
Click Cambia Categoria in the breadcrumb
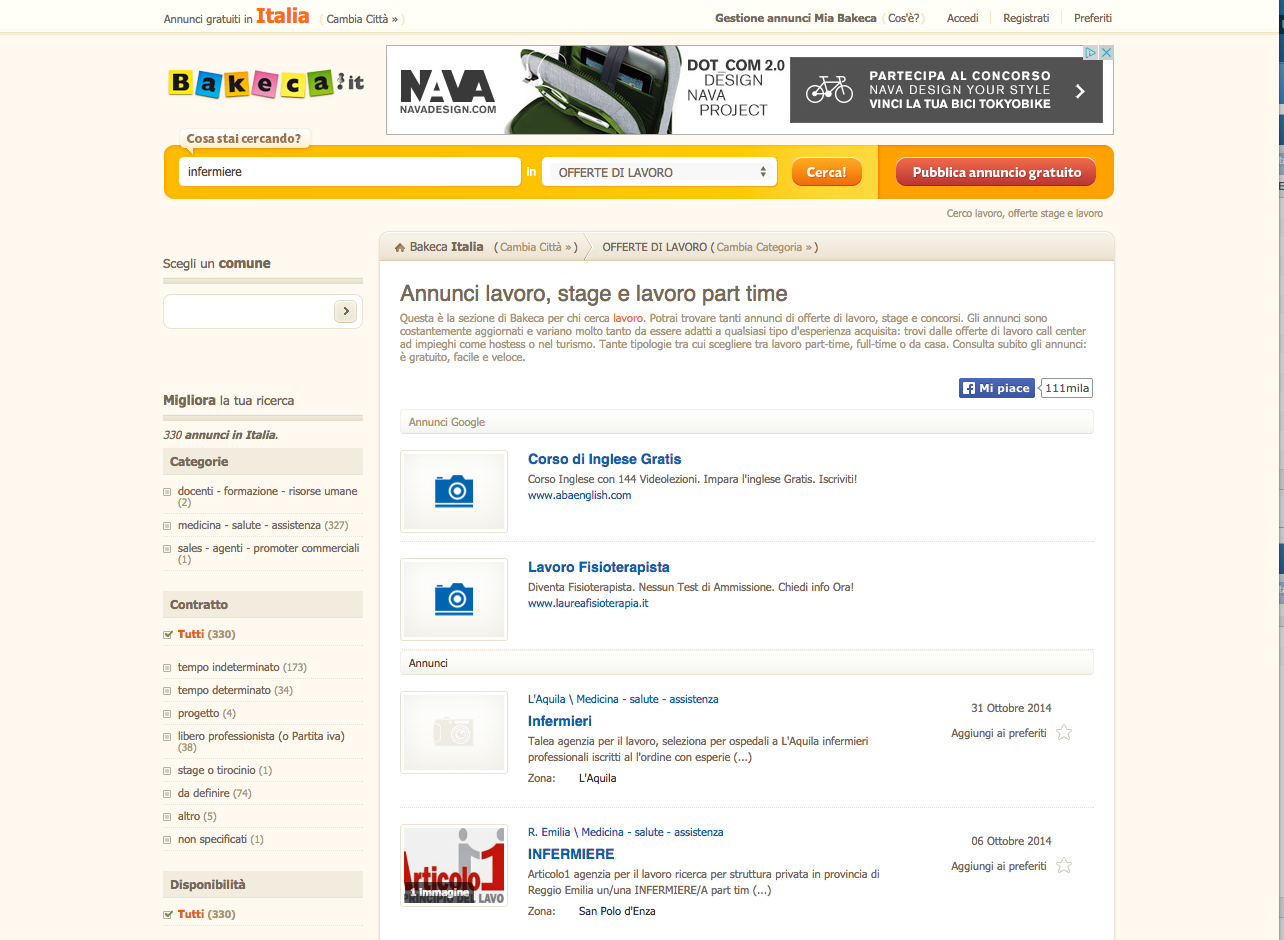(764, 246)
